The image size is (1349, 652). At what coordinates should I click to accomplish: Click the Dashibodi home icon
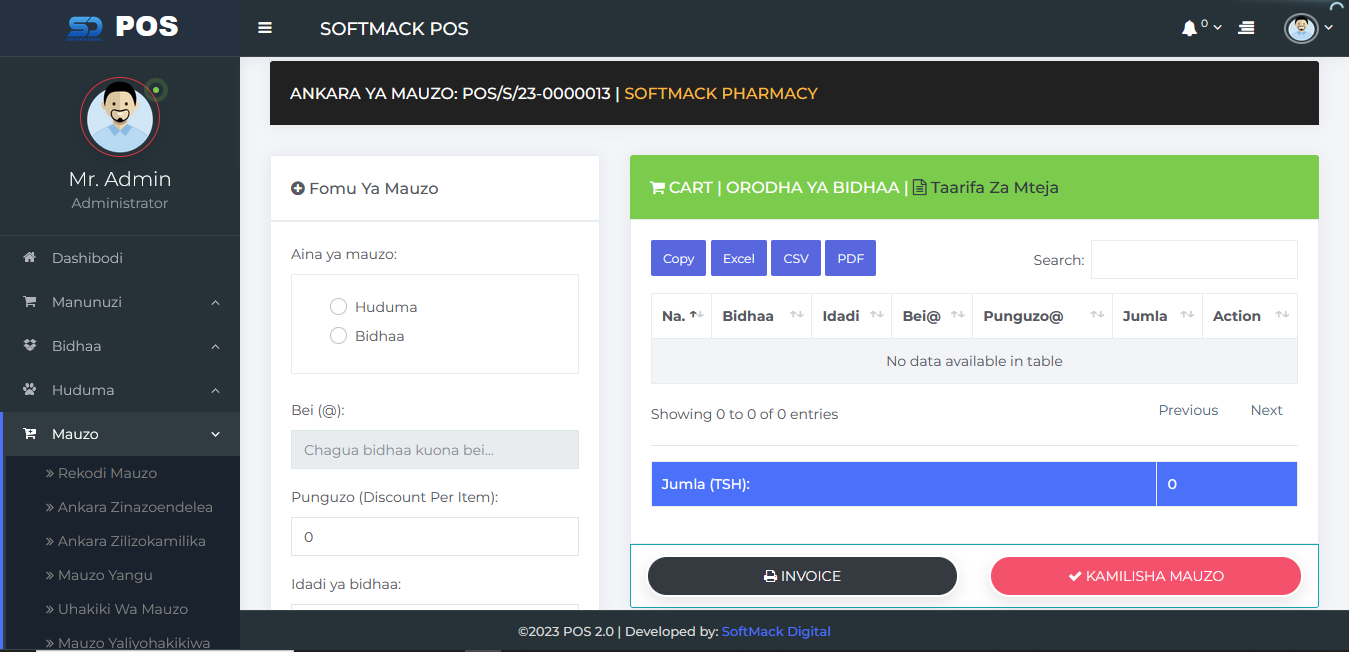pos(30,258)
